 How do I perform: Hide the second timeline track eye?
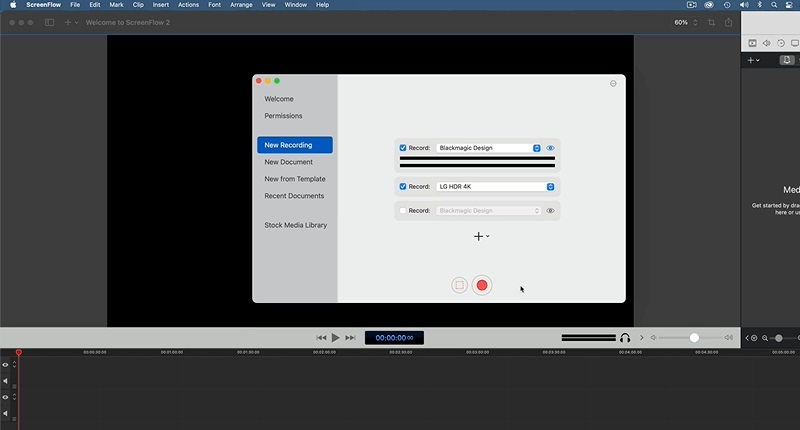(x=5, y=397)
